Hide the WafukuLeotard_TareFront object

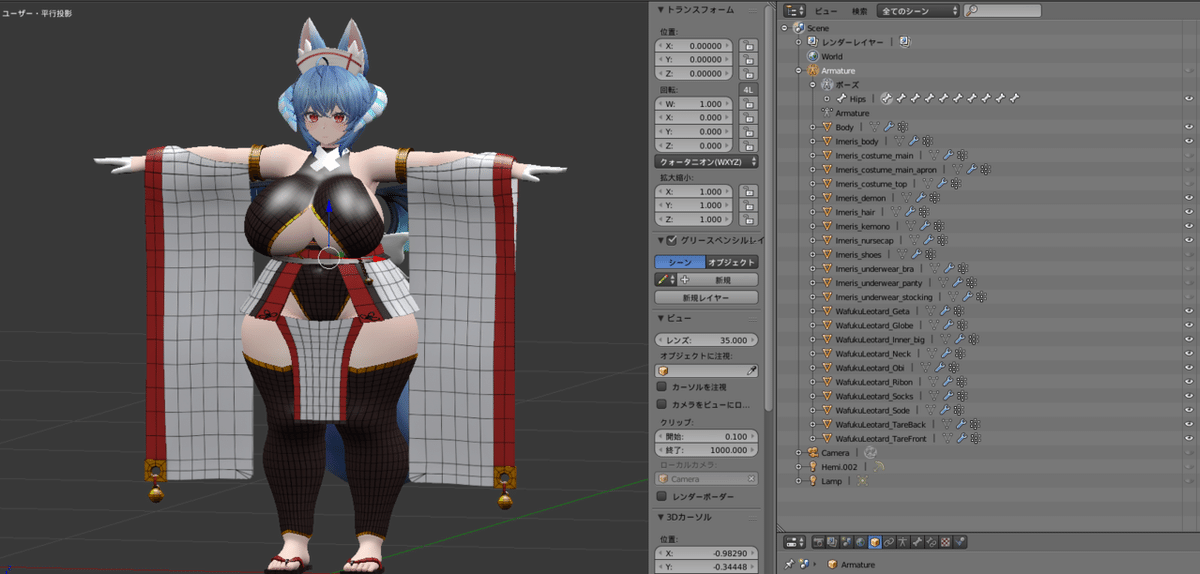[x=1189, y=438]
